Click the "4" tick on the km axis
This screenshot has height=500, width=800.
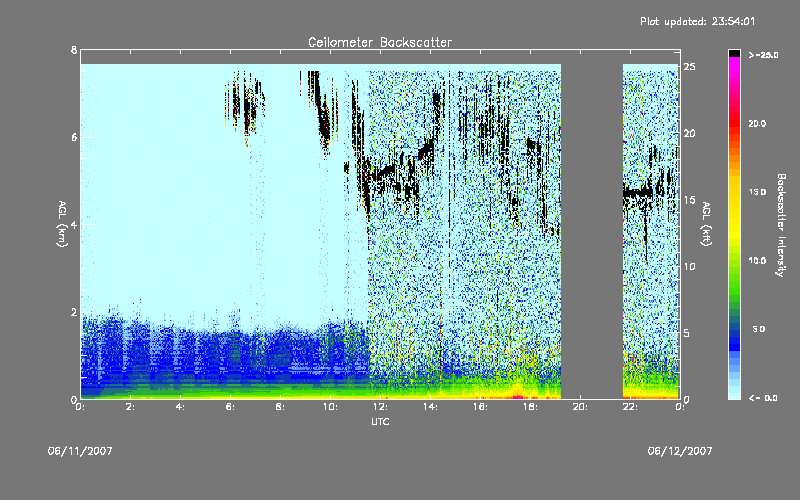(74, 224)
